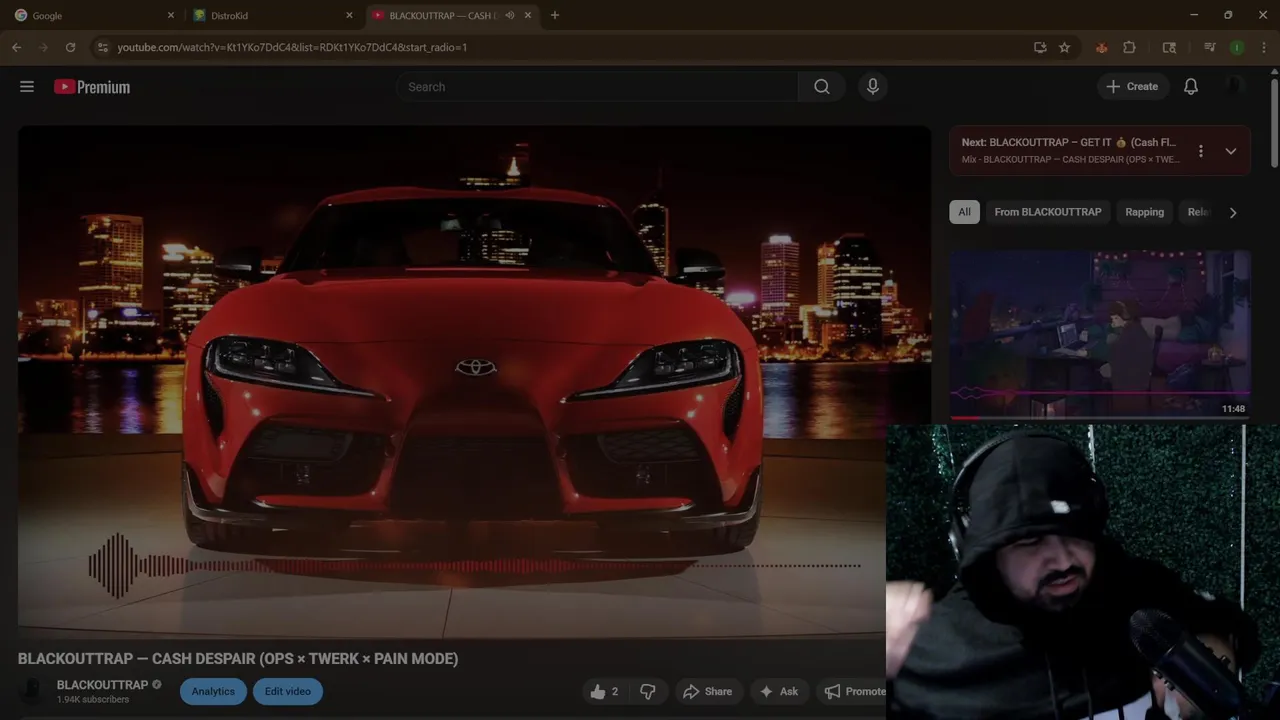Image resolution: width=1280 pixels, height=720 pixels.
Task: Close the Google tab
Action: [170, 15]
